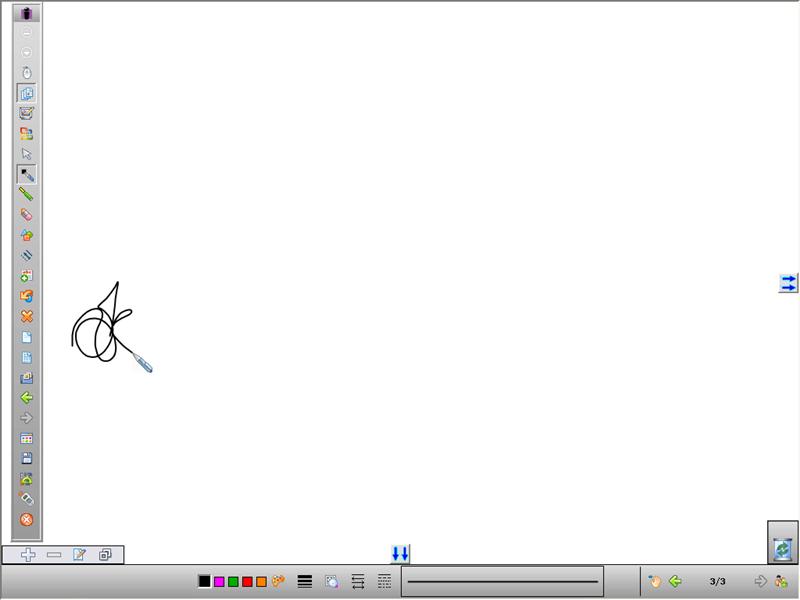Go to previous page using the left toolbar green arrow
800x600 pixels.
(27, 397)
